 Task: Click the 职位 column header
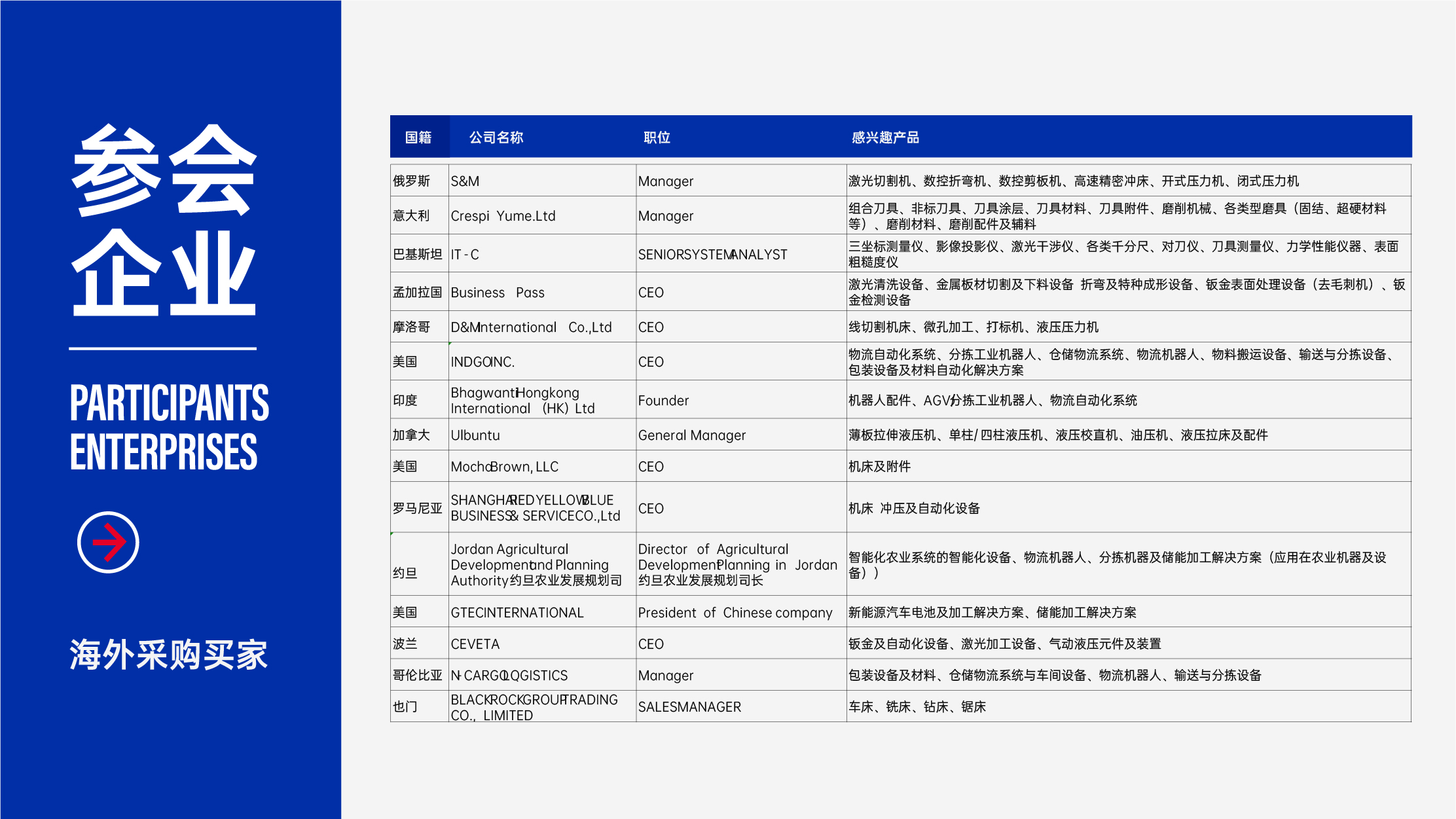click(657, 137)
